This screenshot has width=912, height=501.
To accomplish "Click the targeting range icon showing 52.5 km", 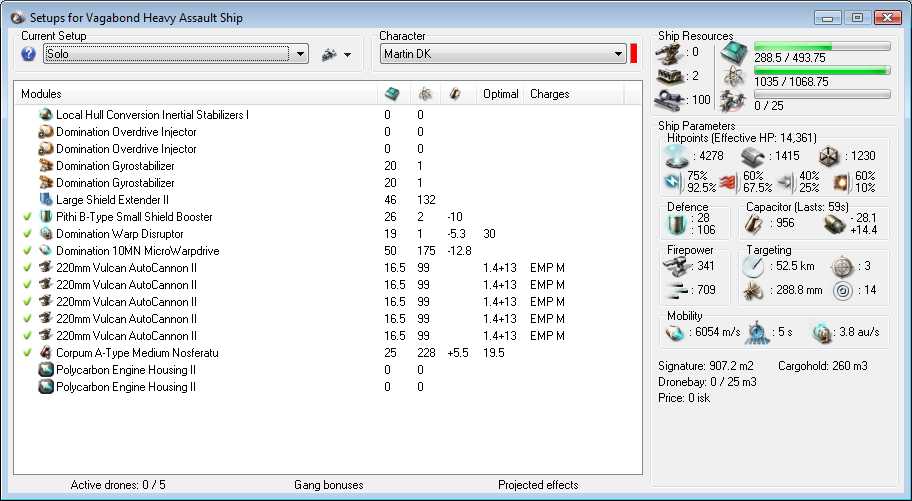I will pyautogui.click(x=754, y=267).
